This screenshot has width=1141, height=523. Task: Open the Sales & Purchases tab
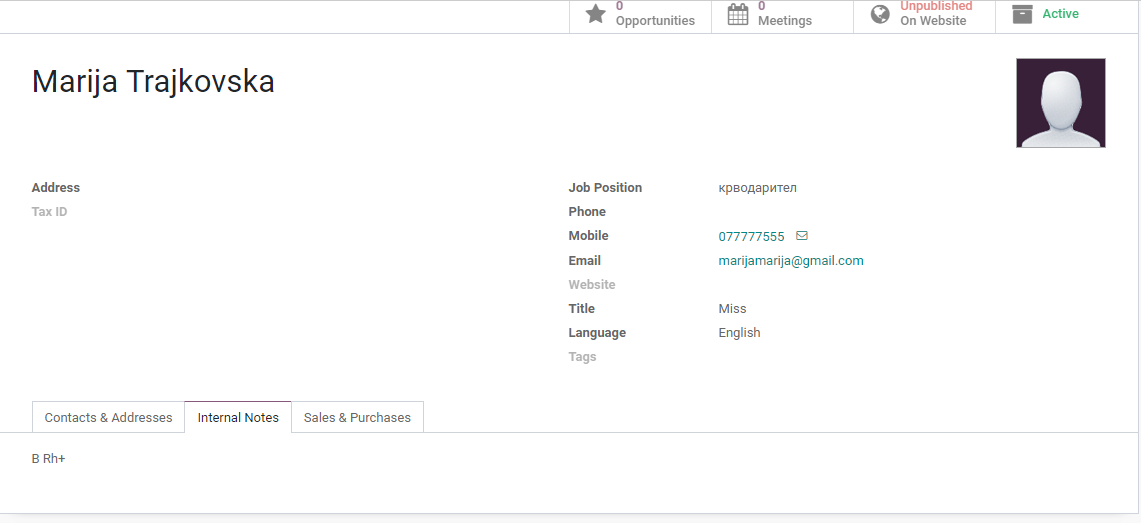[x=357, y=418]
